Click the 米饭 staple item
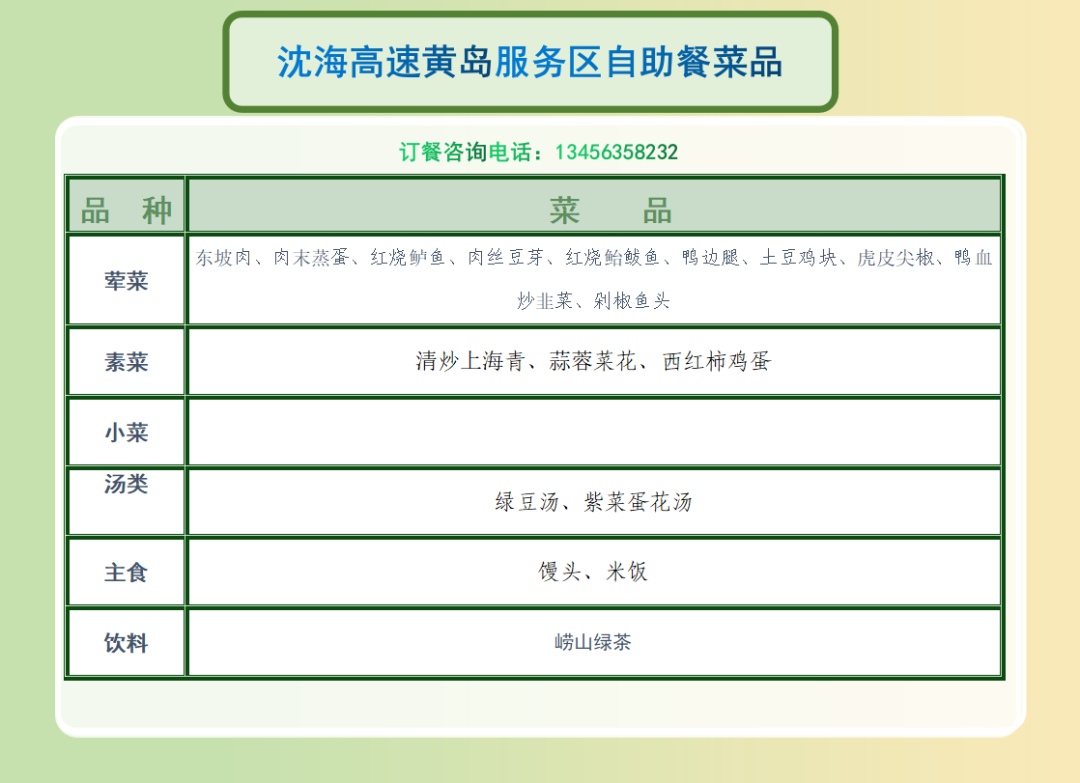The height and width of the screenshot is (783, 1080). click(x=627, y=572)
